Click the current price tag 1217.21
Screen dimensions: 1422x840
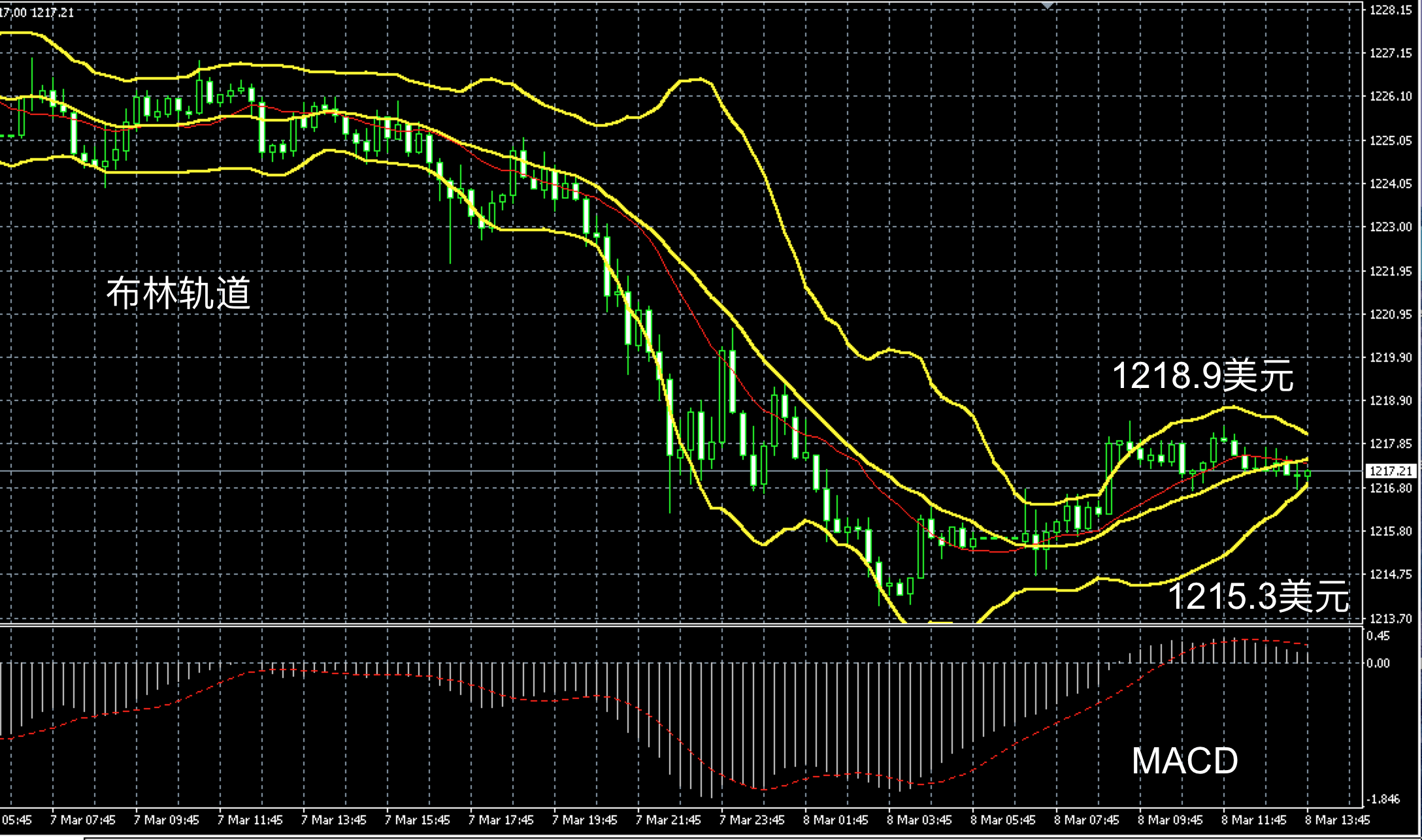[x=1391, y=471]
